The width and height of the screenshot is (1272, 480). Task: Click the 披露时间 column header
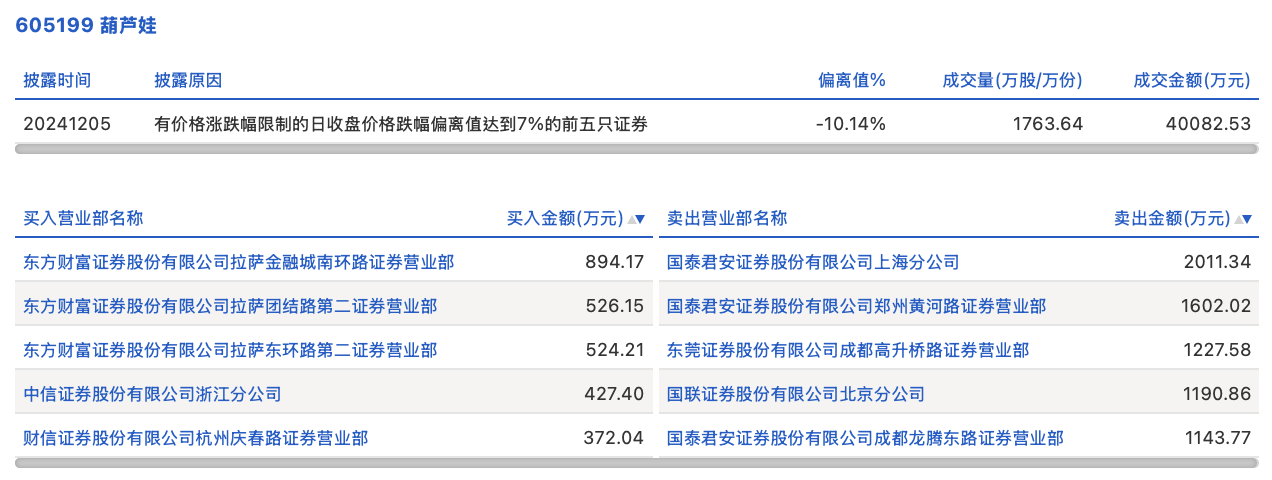(x=57, y=81)
